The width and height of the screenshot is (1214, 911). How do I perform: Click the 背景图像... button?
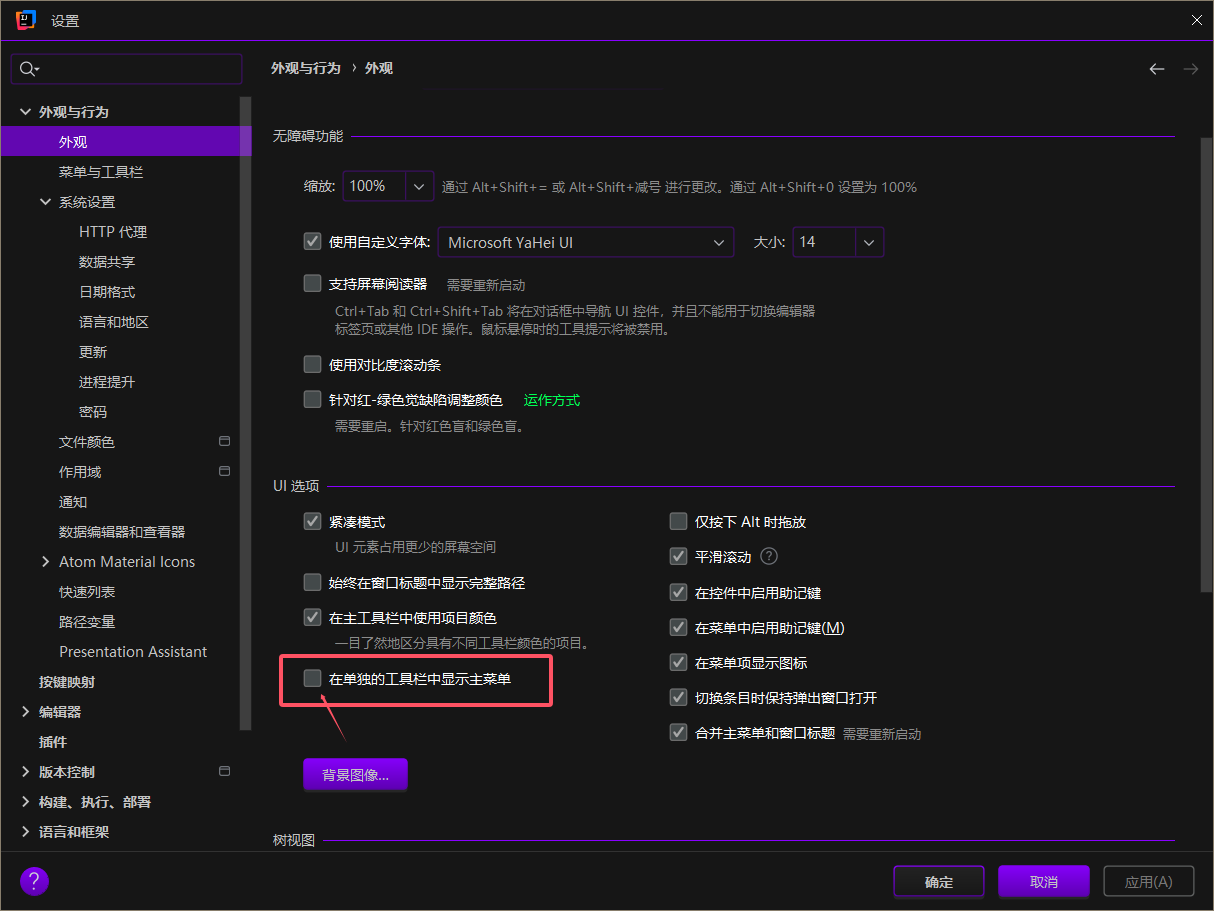(355, 775)
